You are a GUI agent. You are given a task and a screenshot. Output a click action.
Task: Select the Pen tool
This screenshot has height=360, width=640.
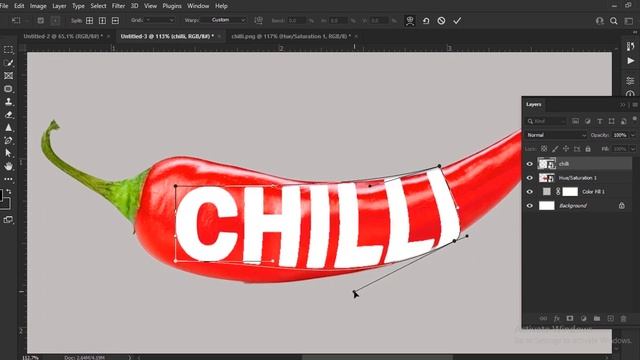(x=8, y=140)
